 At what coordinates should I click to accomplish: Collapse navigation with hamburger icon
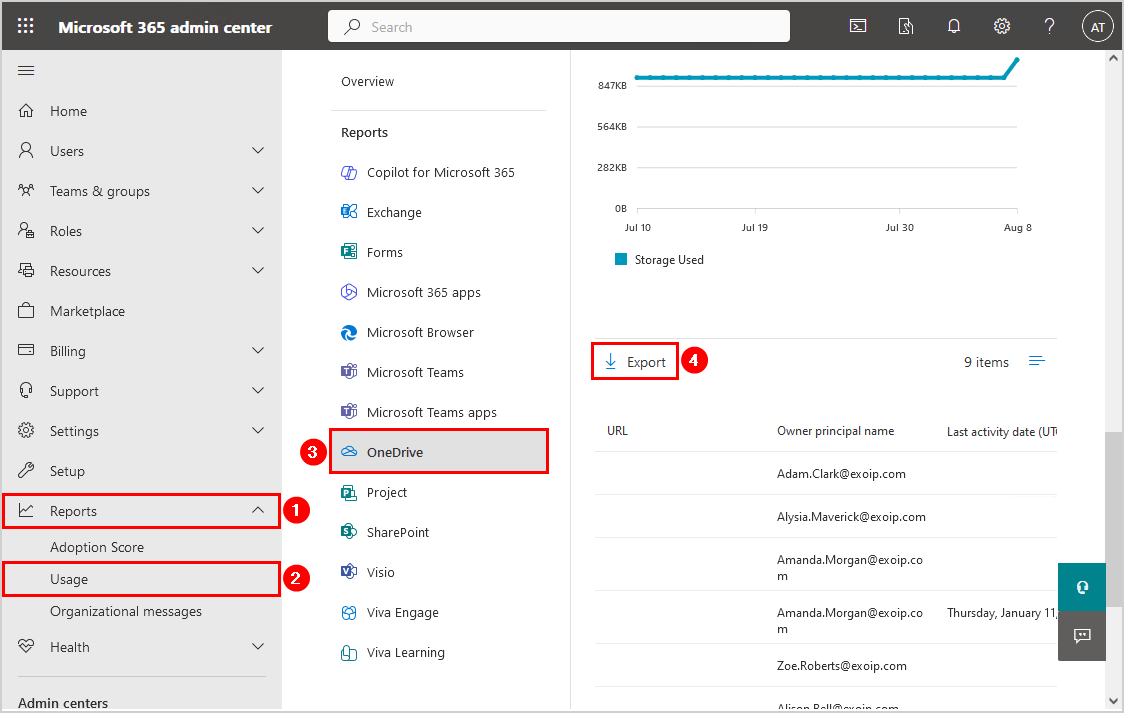point(27,70)
